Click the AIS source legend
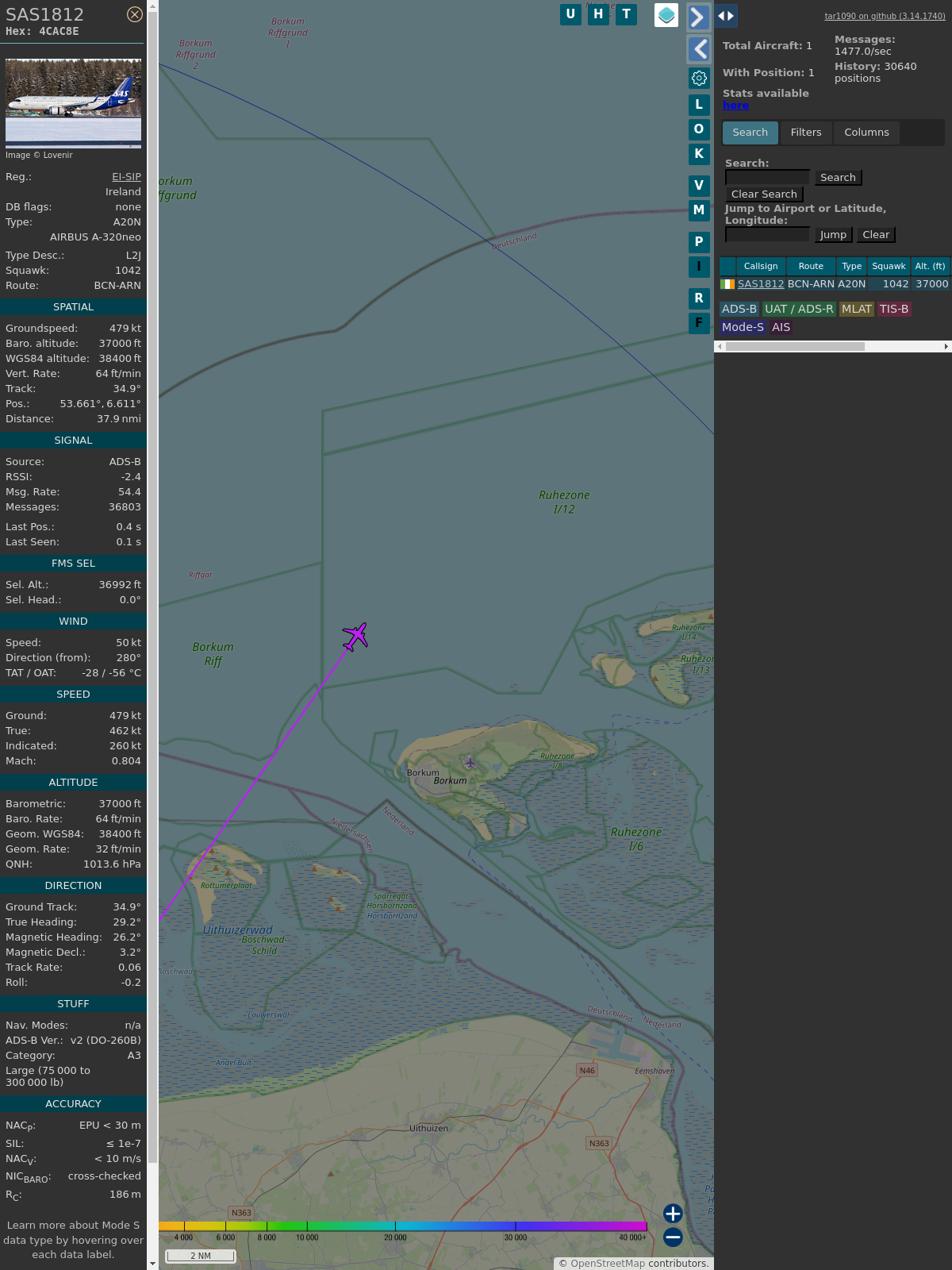This screenshot has height=1270, width=952. (781, 328)
